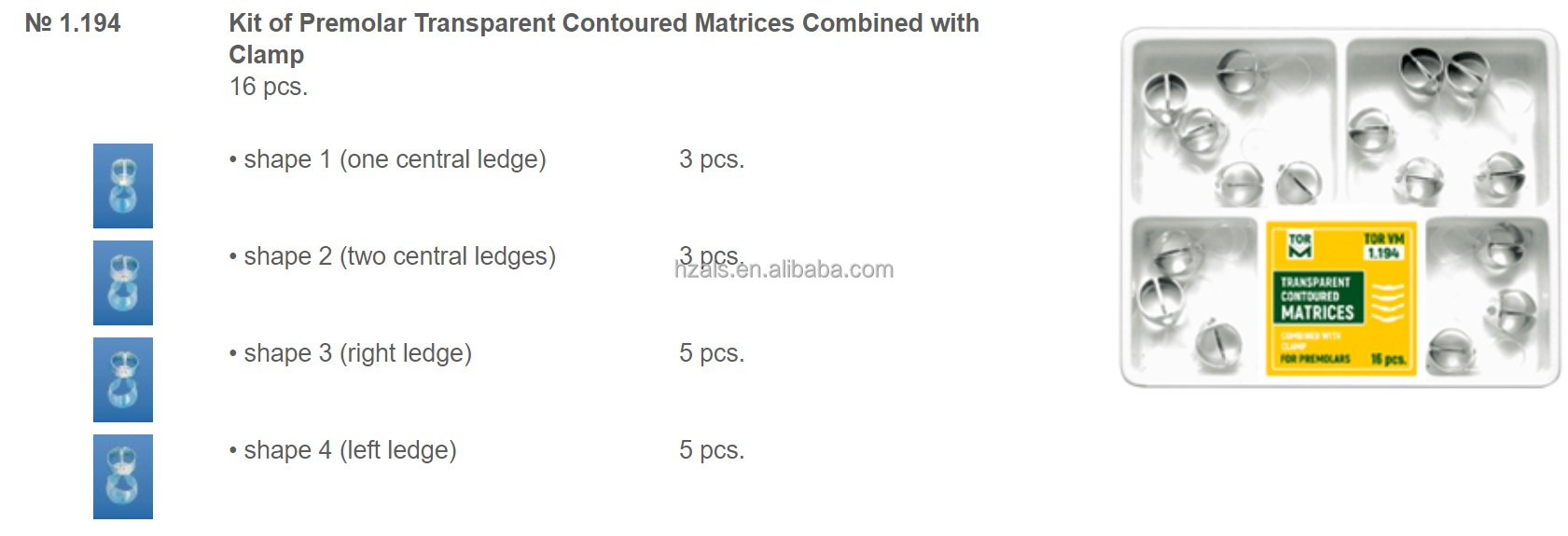Click the 5 pcs. quantity for shape 4
The image size is (1568, 536).
click(712, 450)
